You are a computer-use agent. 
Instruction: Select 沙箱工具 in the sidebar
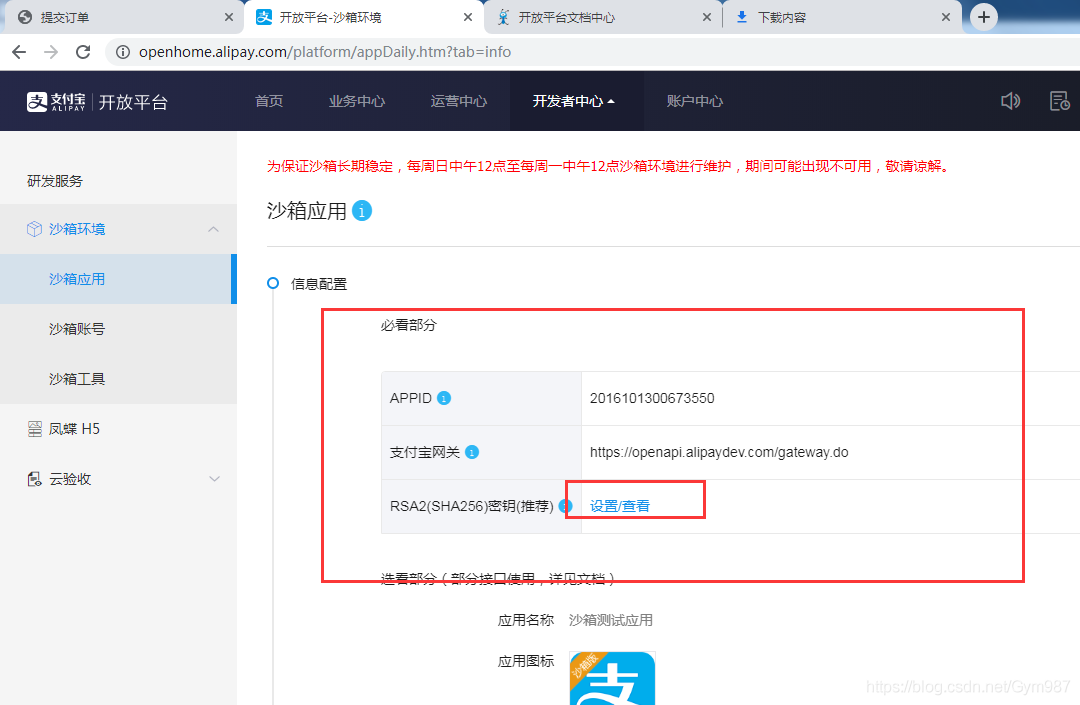point(117,379)
